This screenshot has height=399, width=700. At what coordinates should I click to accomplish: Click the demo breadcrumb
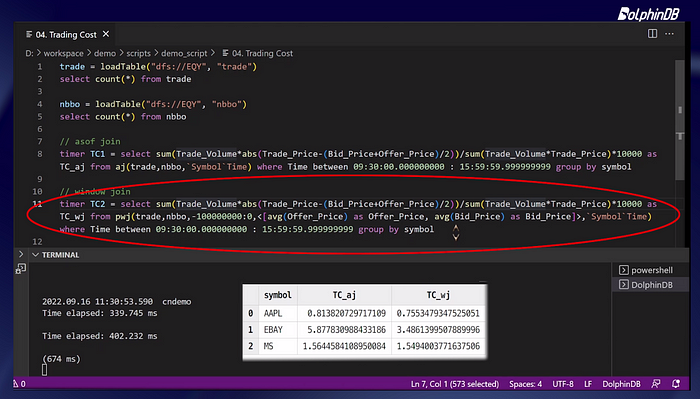(105, 53)
